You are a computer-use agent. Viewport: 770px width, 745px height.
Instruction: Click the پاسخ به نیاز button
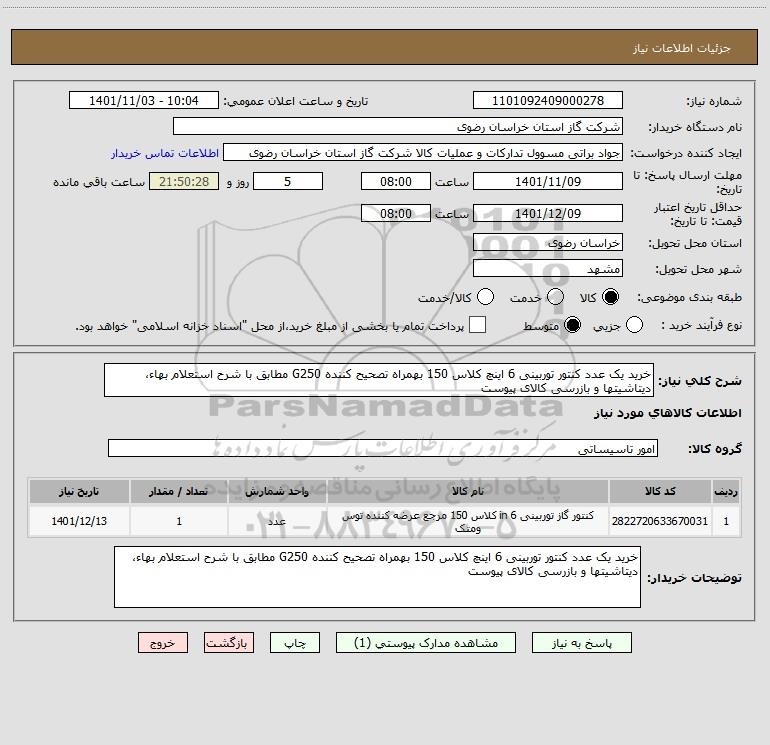pos(582,643)
